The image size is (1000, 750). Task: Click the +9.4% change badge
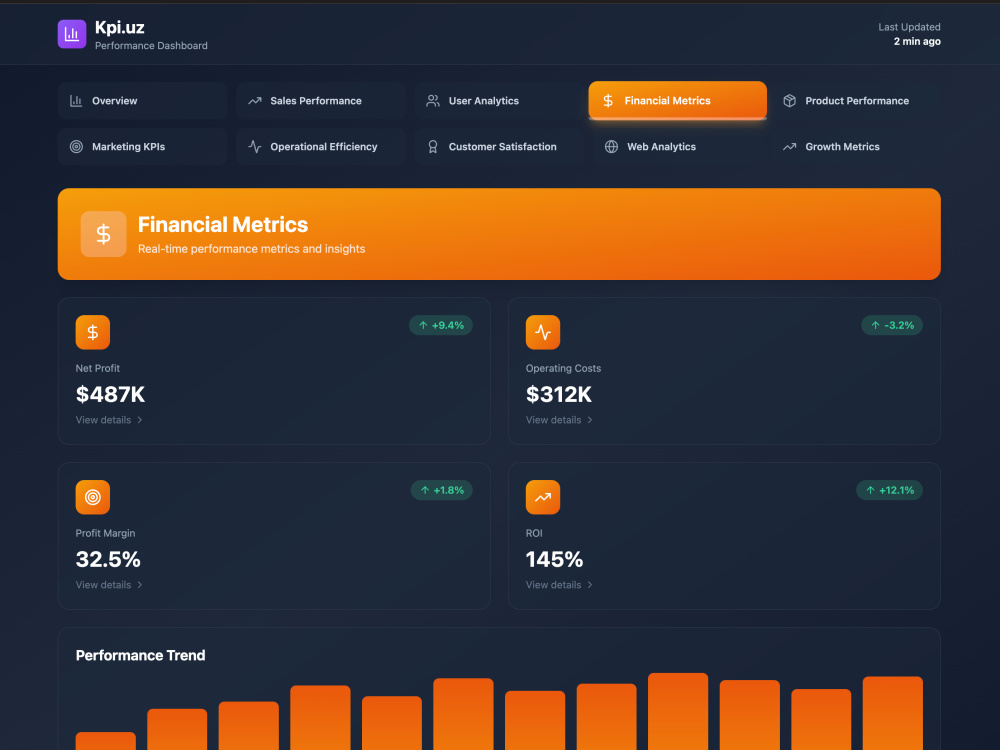click(441, 325)
